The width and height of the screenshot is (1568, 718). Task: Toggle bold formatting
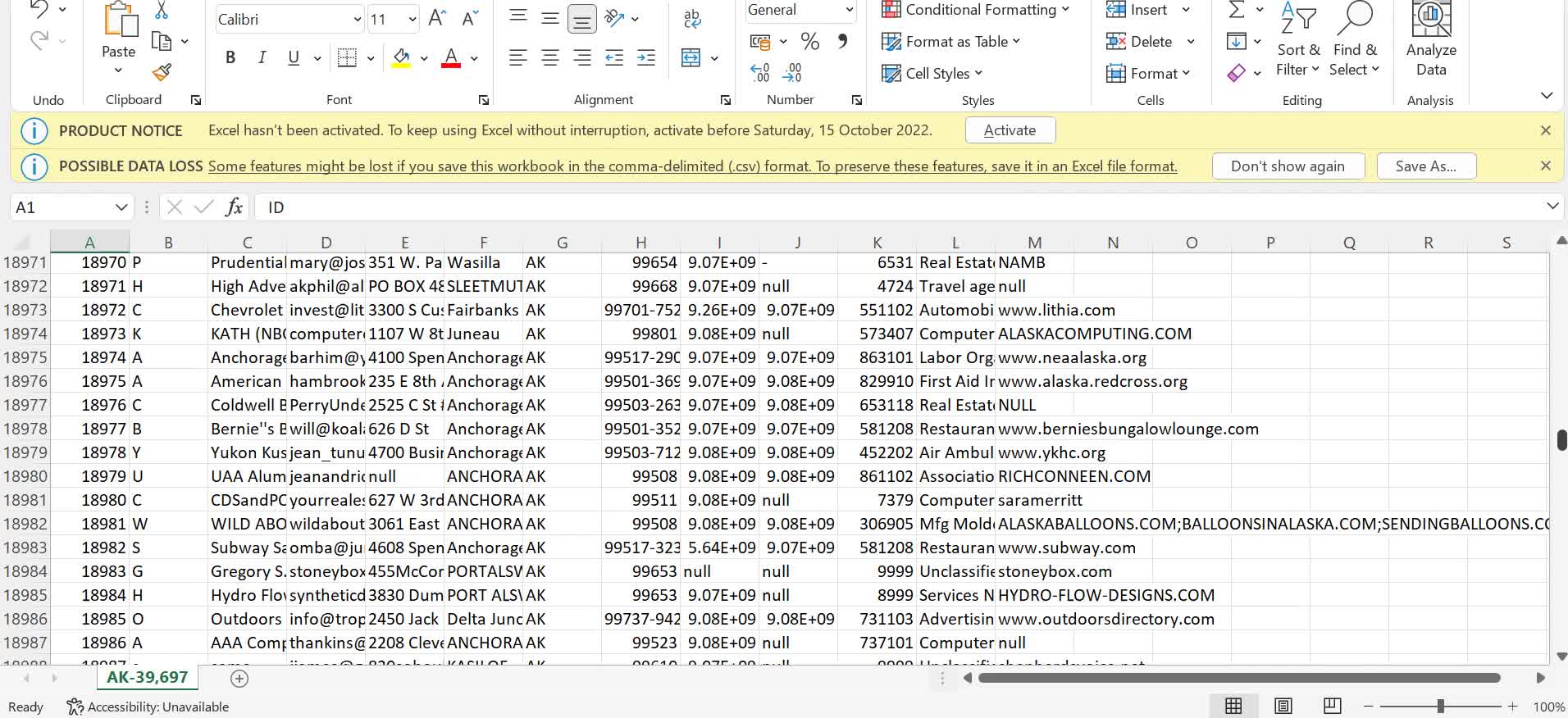click(x=230, y=57)
